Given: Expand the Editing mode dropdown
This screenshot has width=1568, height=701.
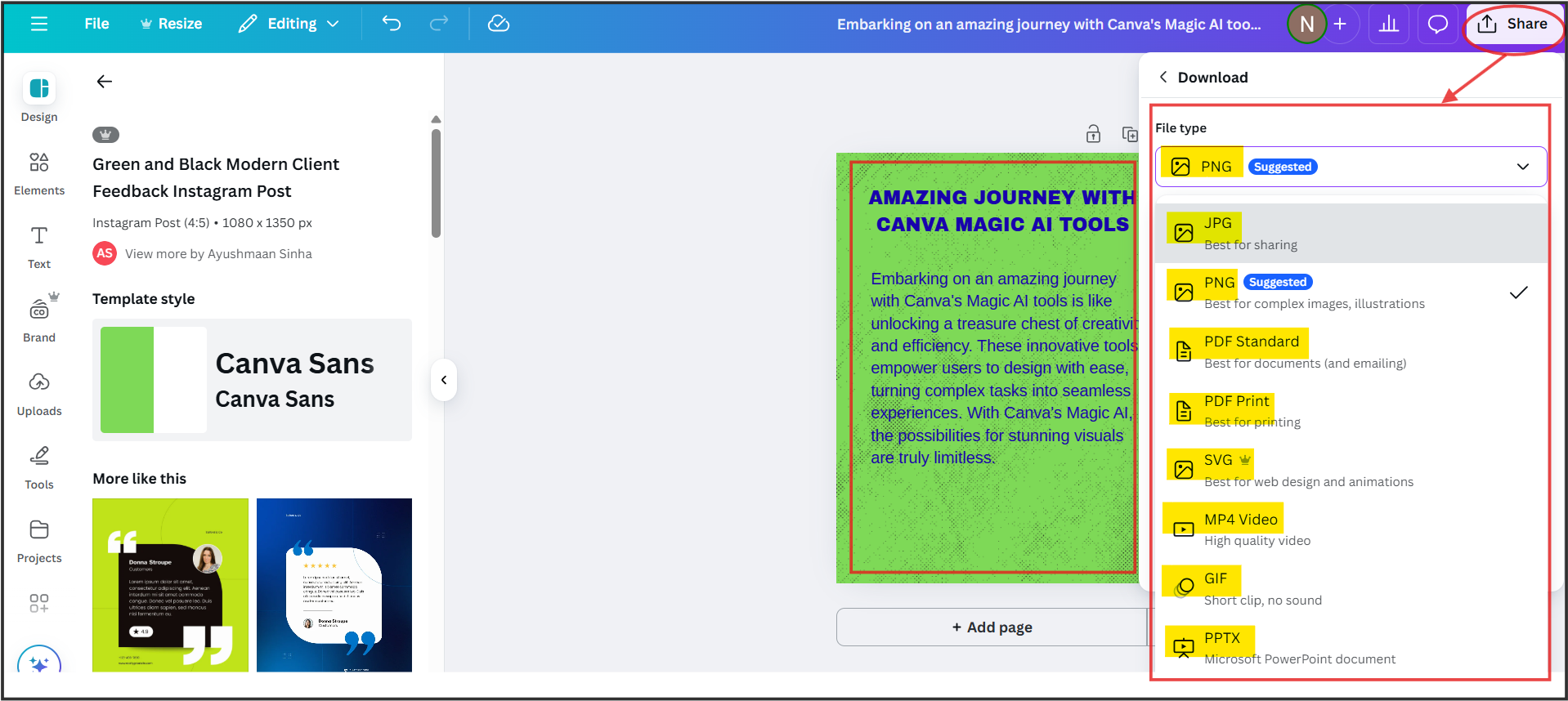Looking at the screenshot, I should pyautogui.click(x=289, y=24).
